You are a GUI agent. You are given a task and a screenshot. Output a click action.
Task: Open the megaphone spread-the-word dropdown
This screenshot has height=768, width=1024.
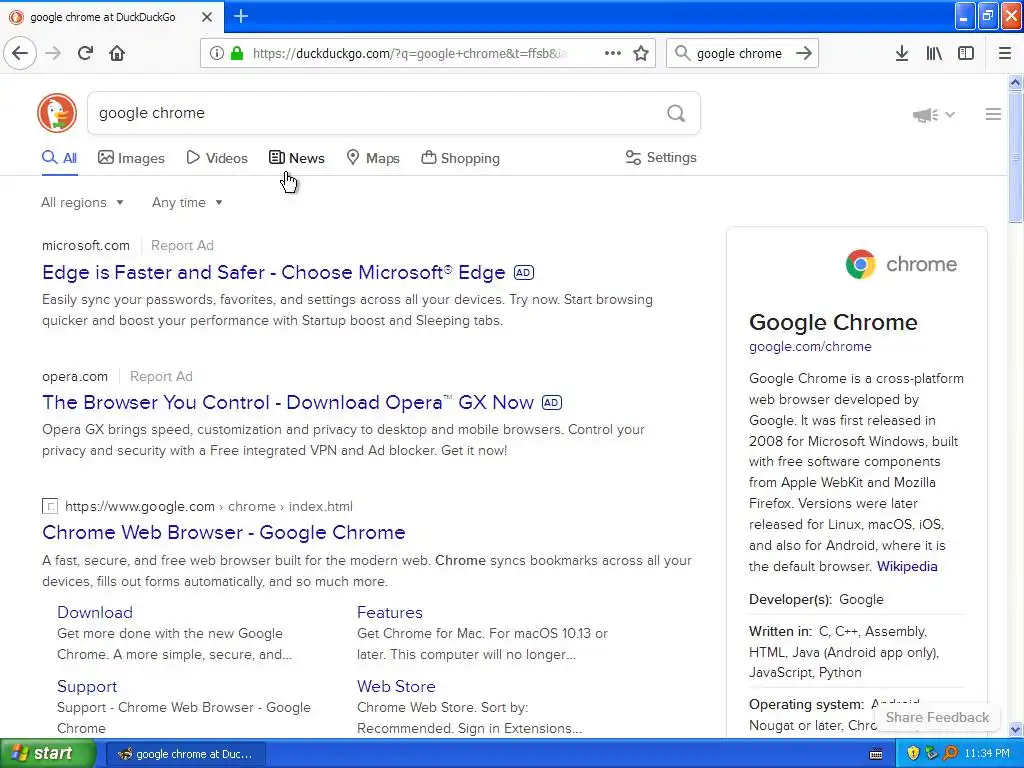933,115
